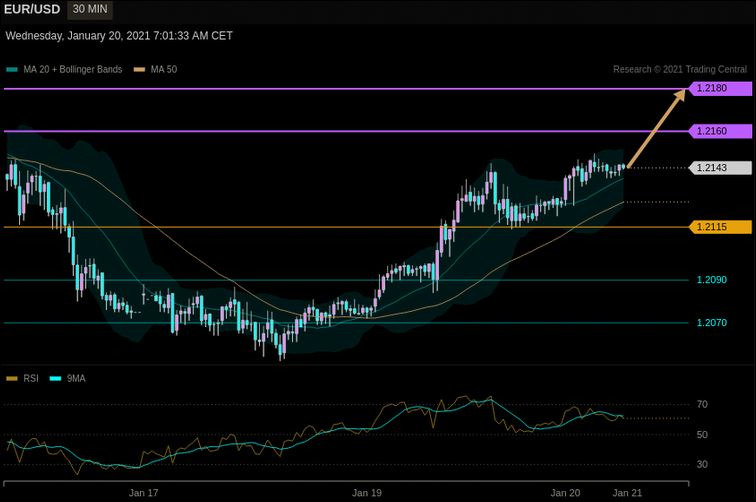756x502 pixels.
Task: Click the RSI 30 axis value
Action: (702, 464)
